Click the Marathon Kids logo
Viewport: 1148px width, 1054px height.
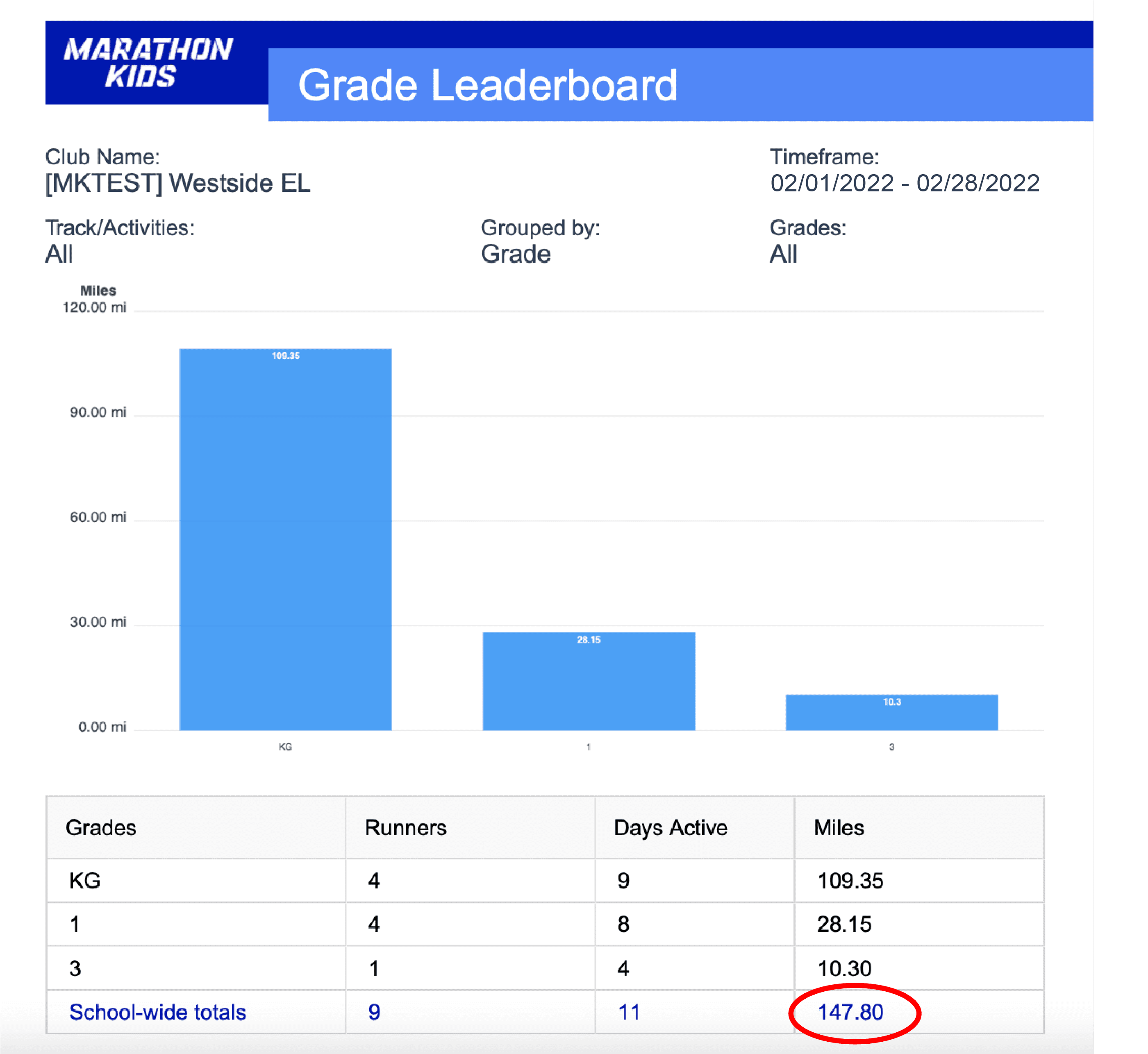pyautogui.click(x=148, y=63)
